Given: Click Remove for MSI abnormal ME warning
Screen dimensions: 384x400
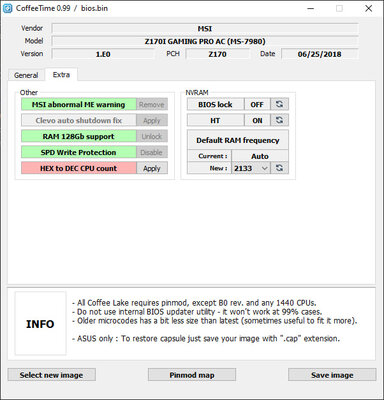Looking at the screenshot, I should [152, 104].
